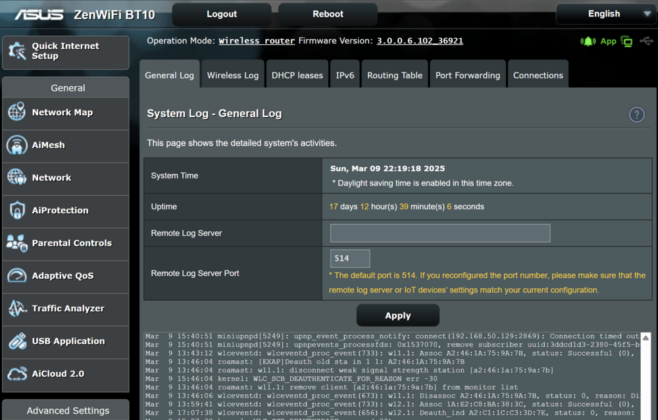Viewport: 658px width, 420px height.
Task: Click the USB Application icon
Action: pyautogui.click(x=17, y=341)
